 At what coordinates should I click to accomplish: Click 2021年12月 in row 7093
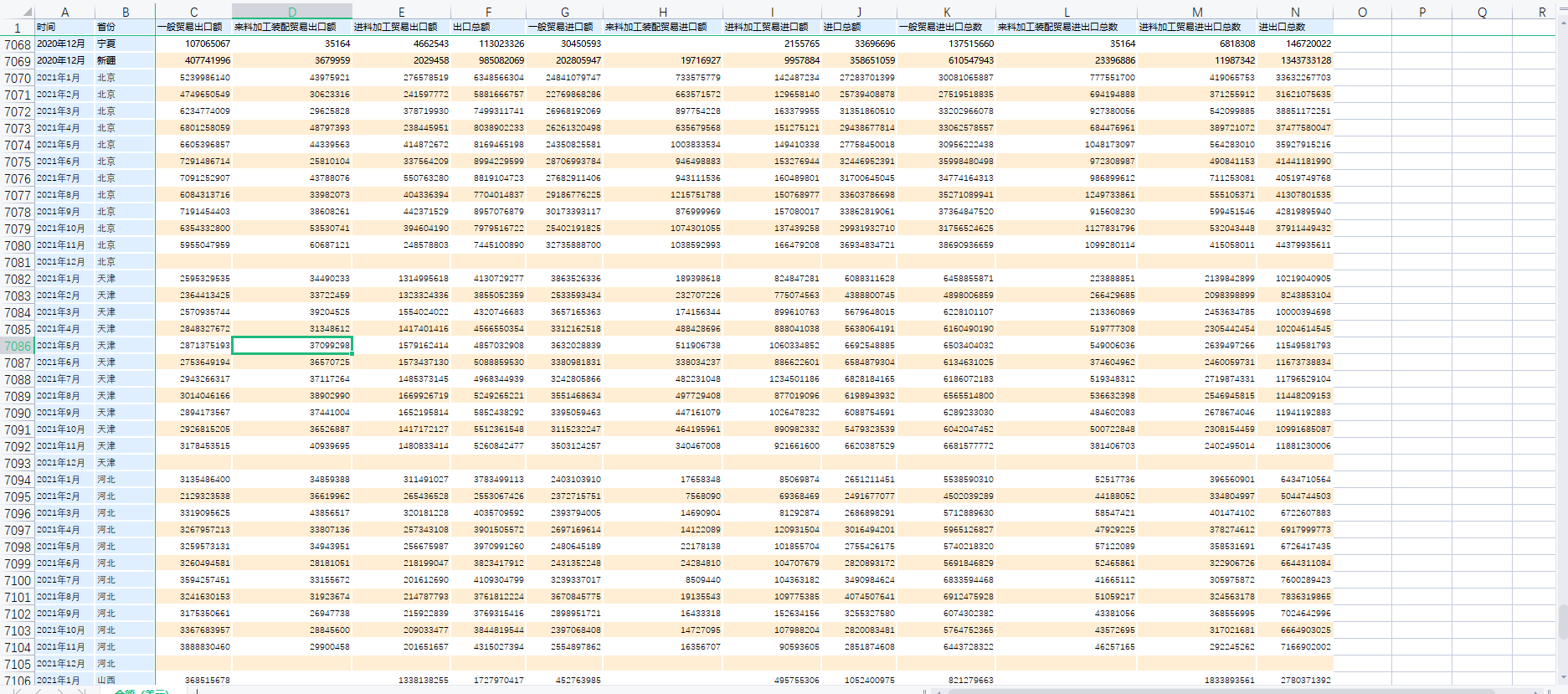64,462
